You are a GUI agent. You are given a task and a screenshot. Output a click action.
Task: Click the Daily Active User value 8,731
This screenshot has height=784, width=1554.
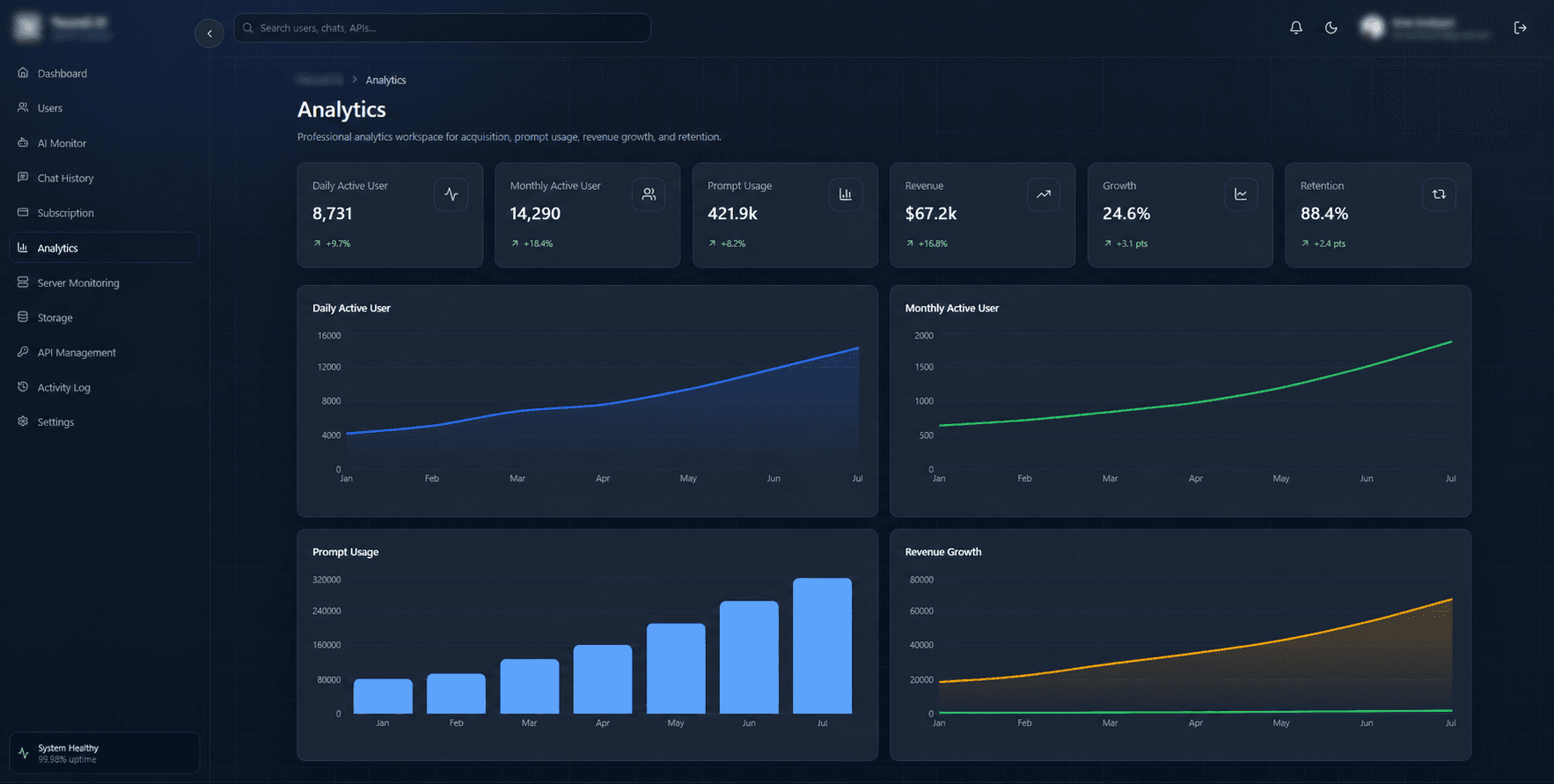click(x=333, y=214)
